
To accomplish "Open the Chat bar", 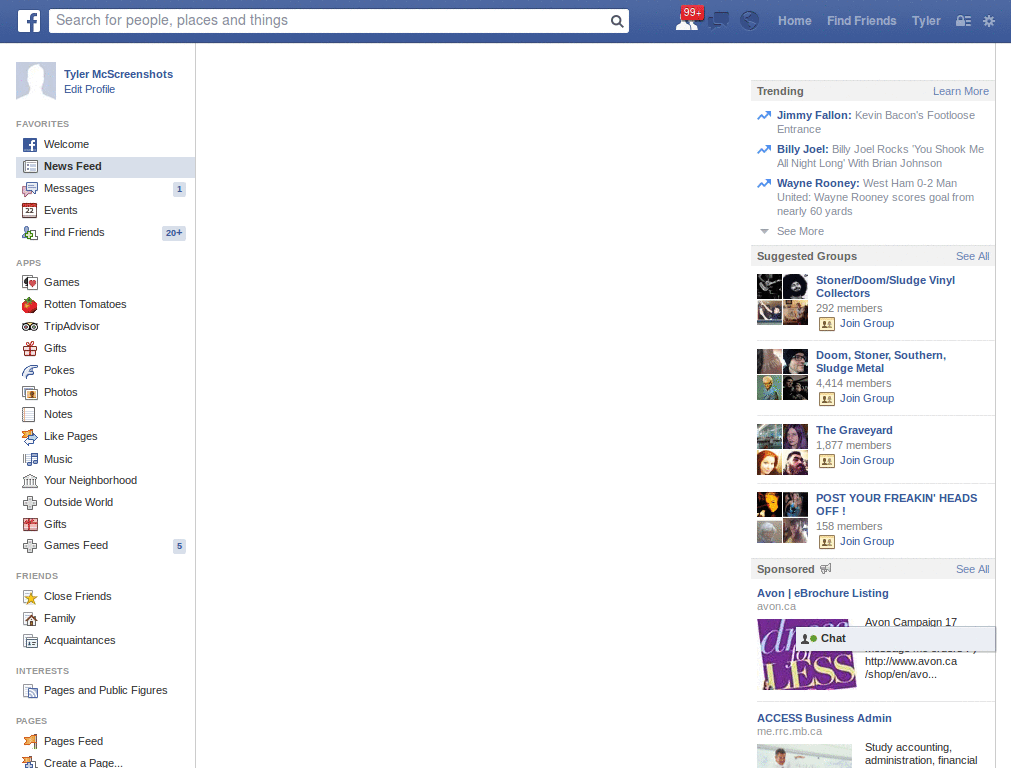I will tap(895, 639).
